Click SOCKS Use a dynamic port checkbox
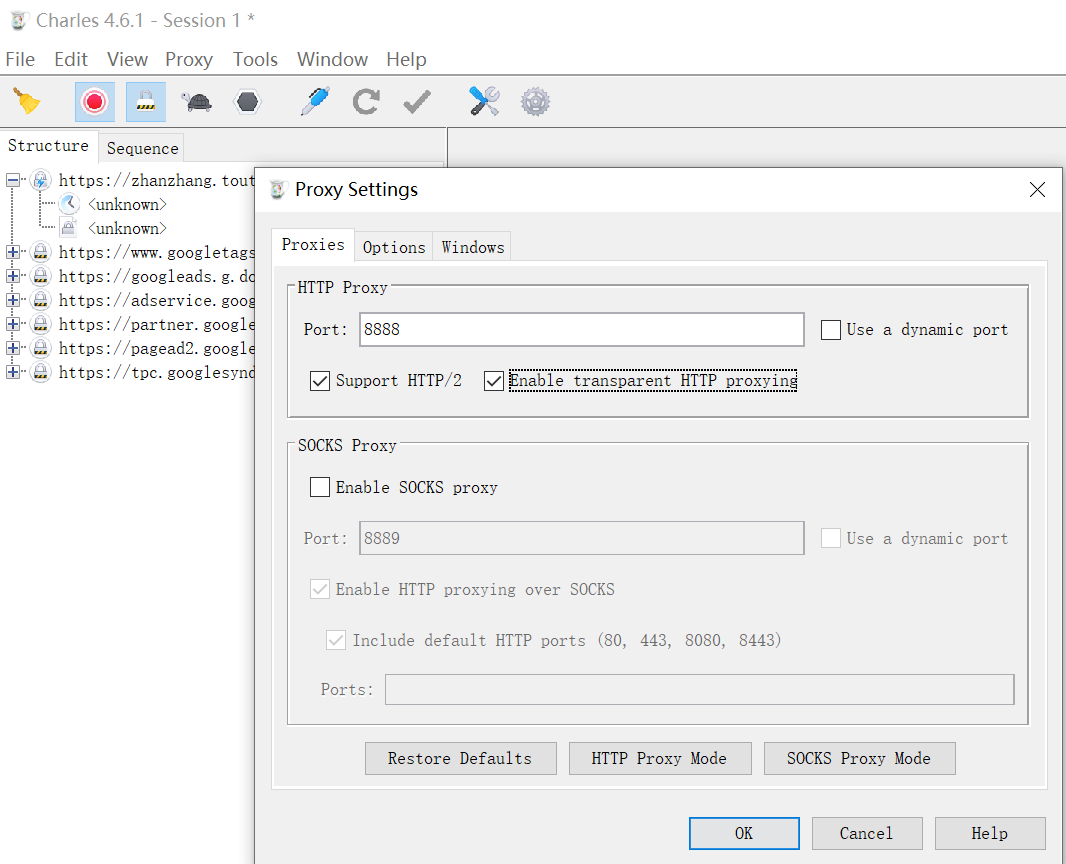The width and height of the screenshot is (1066, 864). (831, 538)
